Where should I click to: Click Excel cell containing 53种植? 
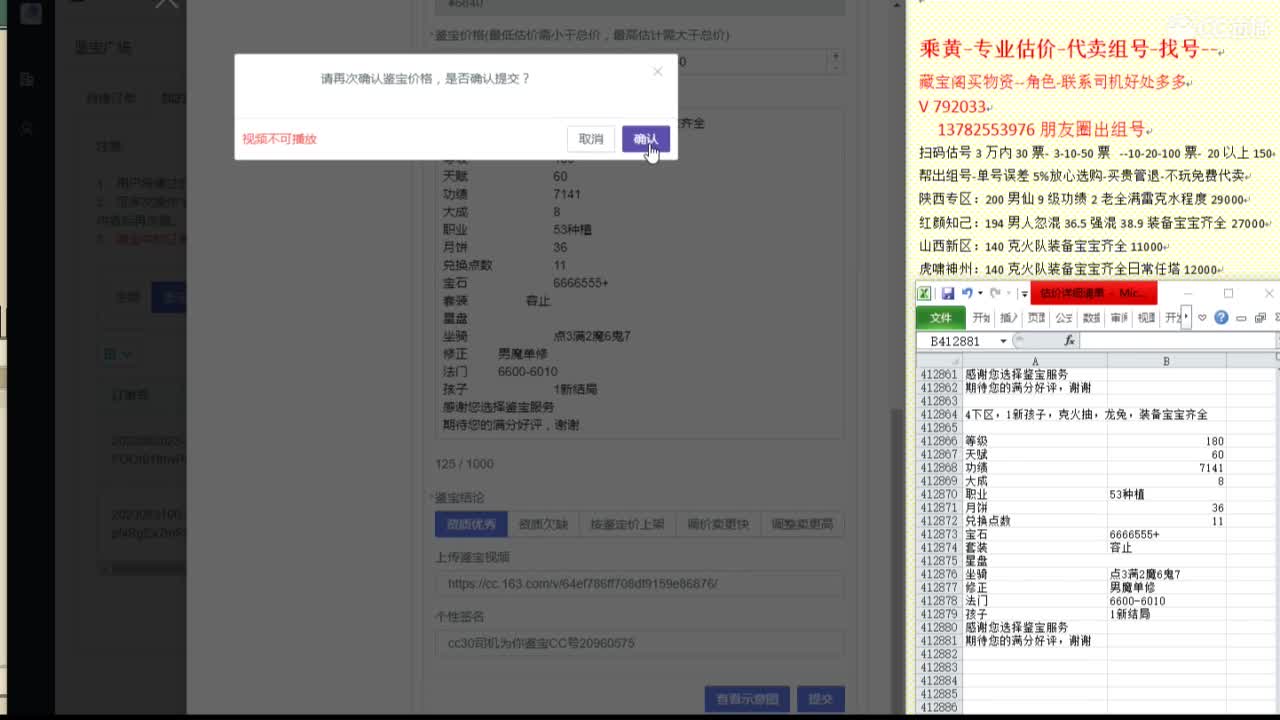[1166, 494]
